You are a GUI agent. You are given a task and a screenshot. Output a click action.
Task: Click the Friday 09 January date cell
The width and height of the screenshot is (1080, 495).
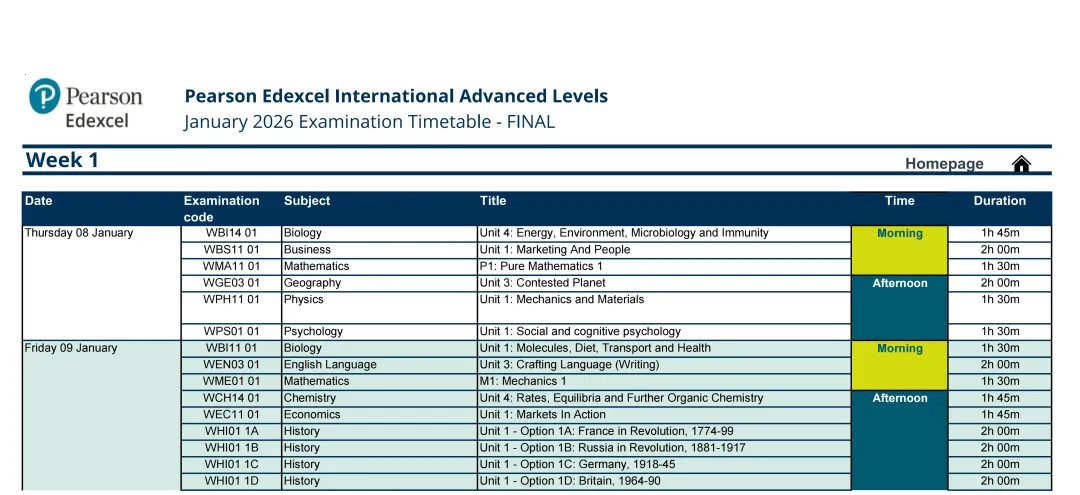click(102, 415)
